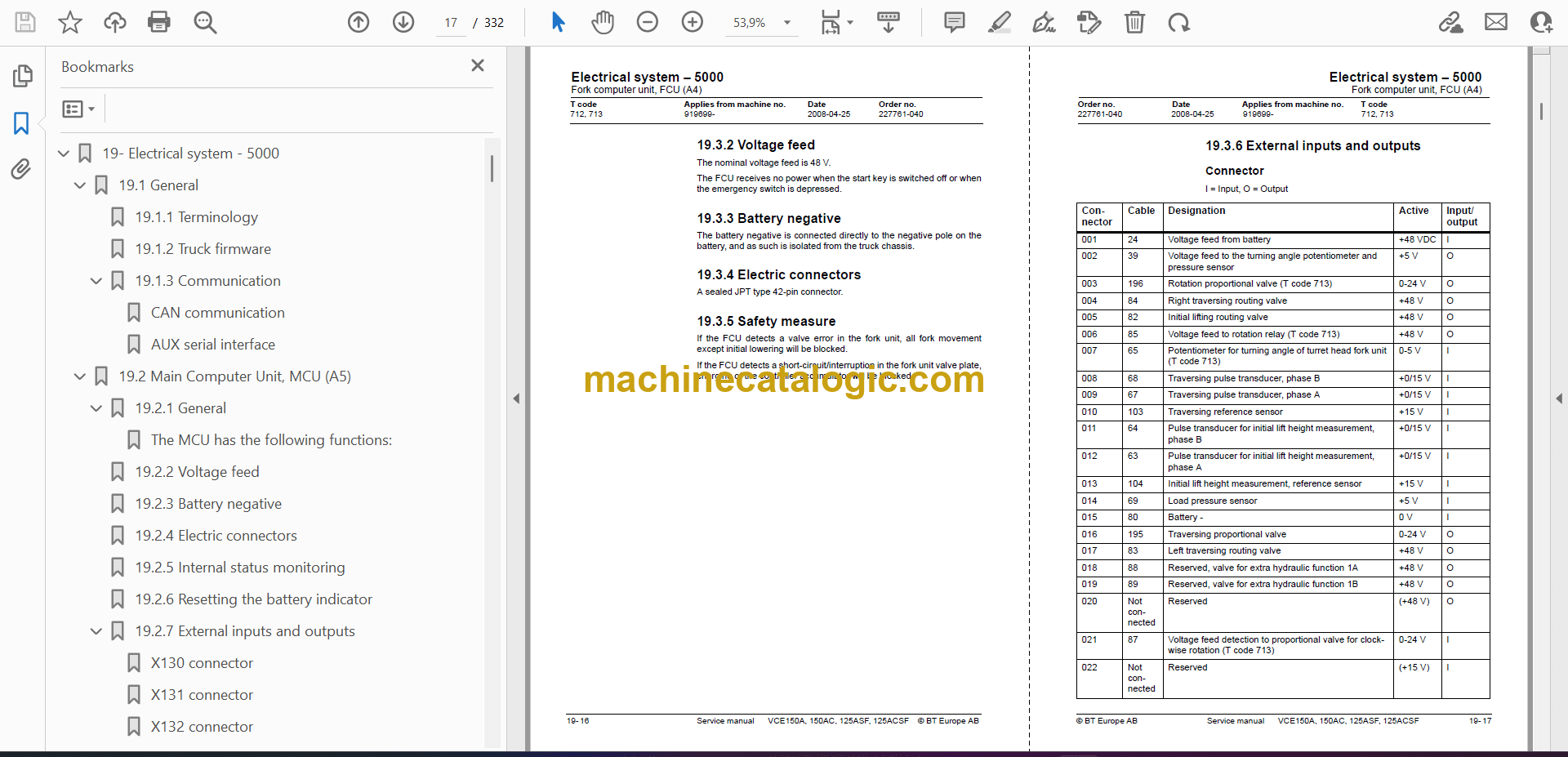The width and height of the screenshot is (1568, 757).
Task: Go to previous page arrow
Action: pyautogui.click(x=359, y=22)
